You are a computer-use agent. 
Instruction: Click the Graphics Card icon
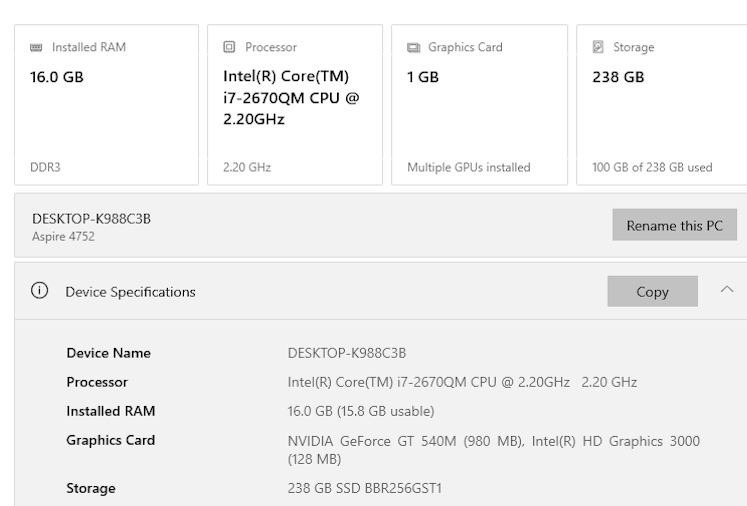tap(413, 47)
